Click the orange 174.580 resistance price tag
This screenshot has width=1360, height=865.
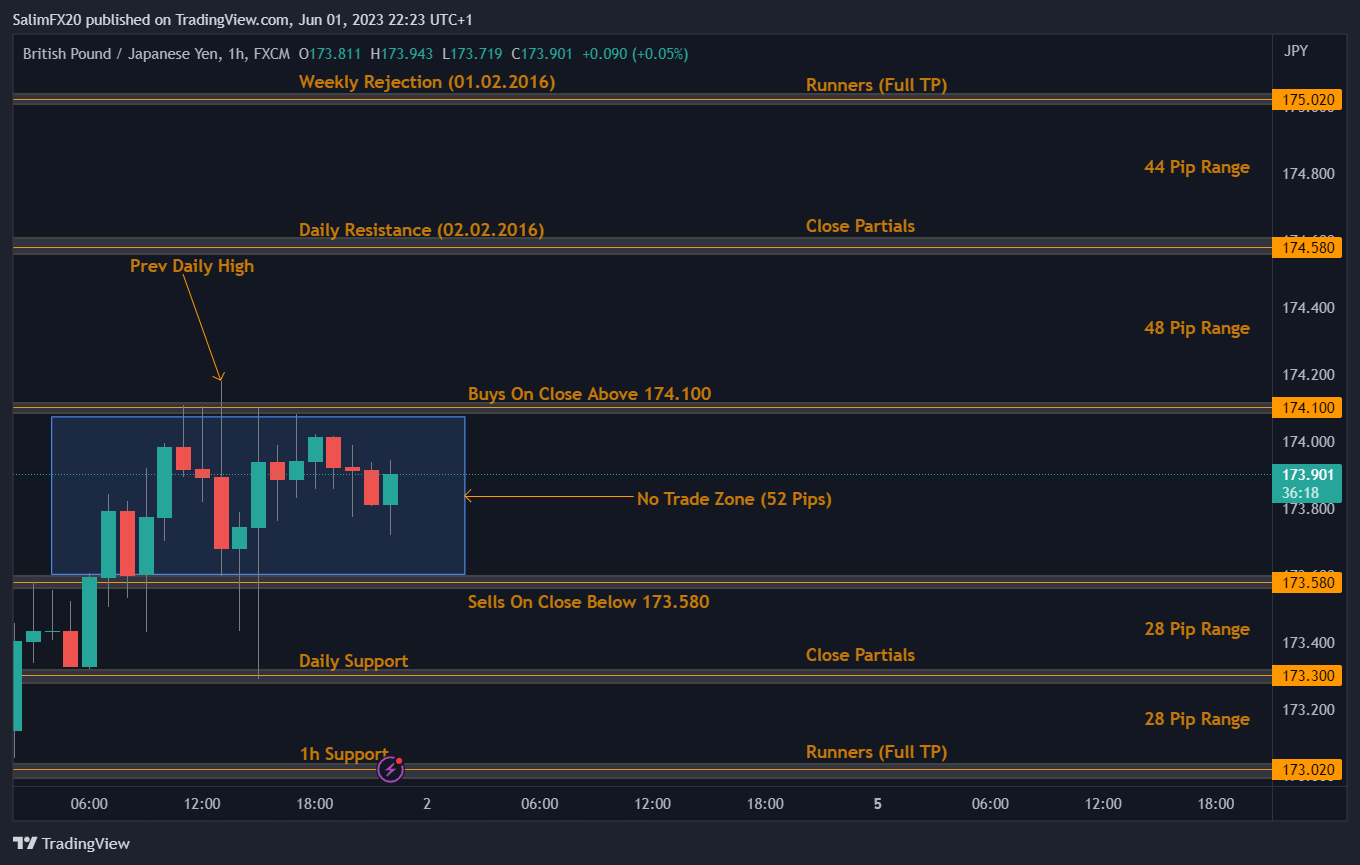click(1307, 247)
